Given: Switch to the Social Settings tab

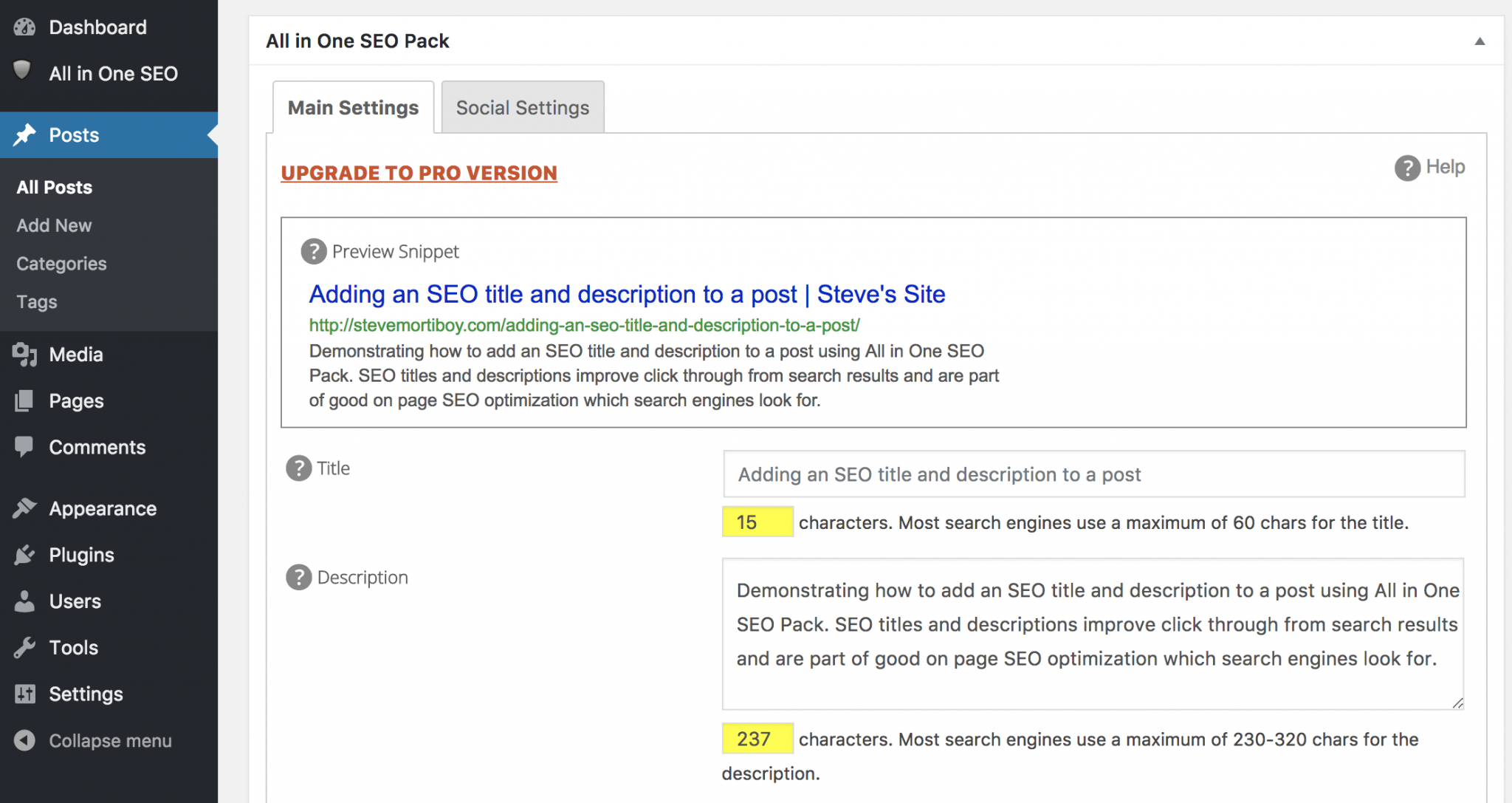Looking at the screenshot, I should (x=522, y=107).
